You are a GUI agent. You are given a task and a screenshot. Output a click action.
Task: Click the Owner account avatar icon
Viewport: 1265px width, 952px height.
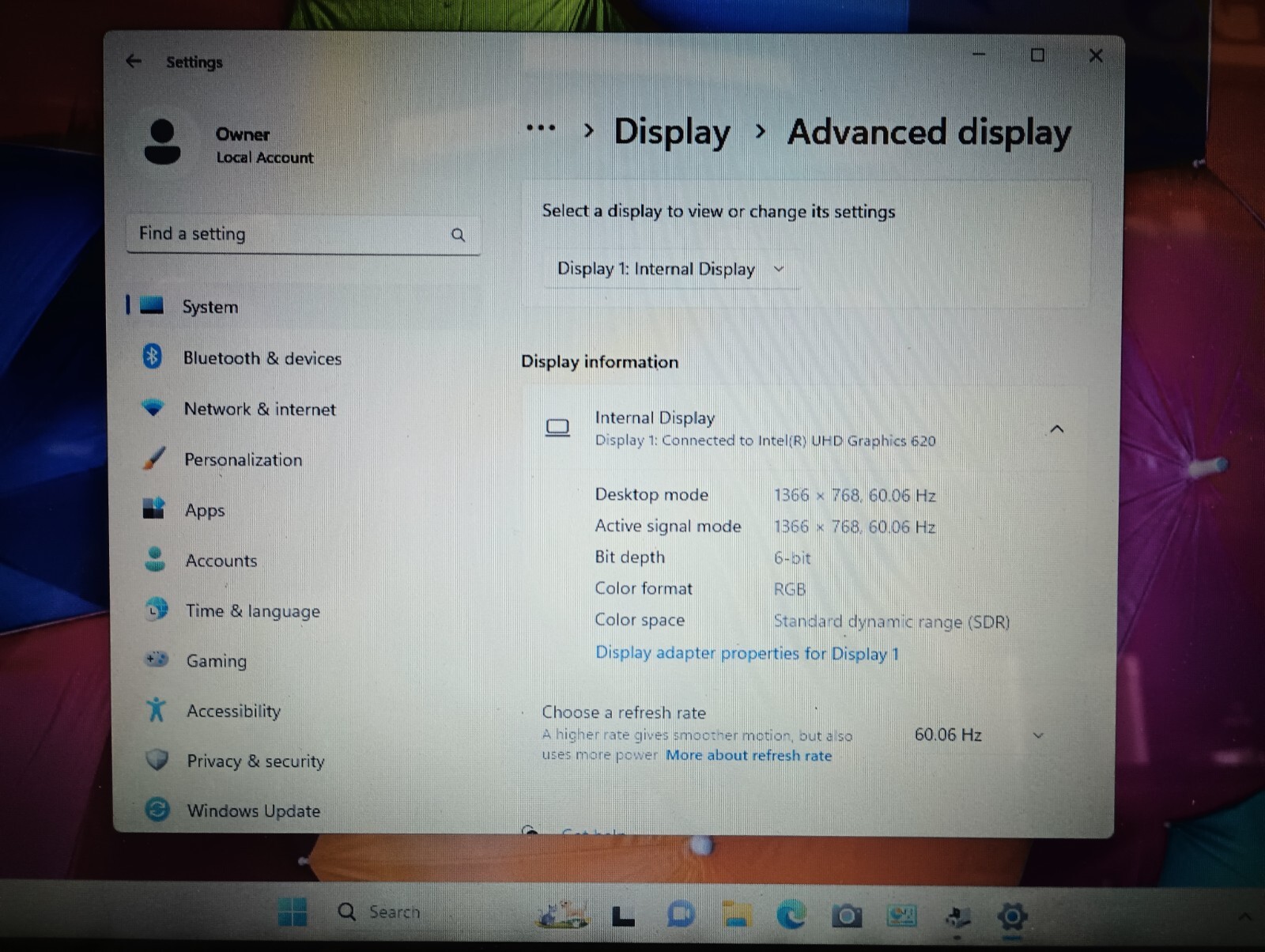click(x=162, y=142)
